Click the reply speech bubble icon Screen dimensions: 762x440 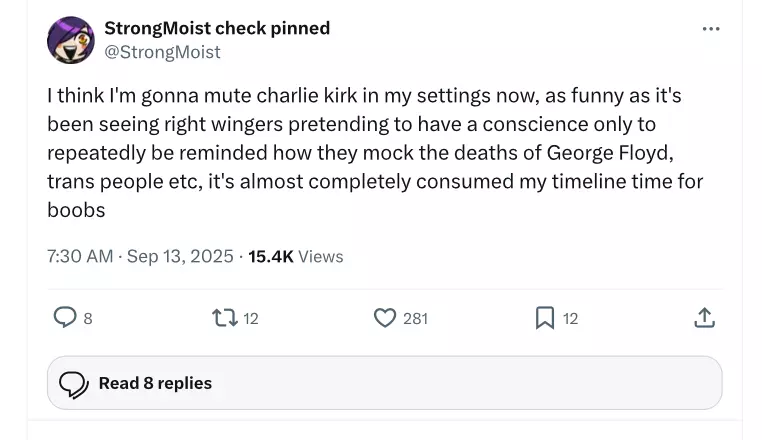[65, 317]
